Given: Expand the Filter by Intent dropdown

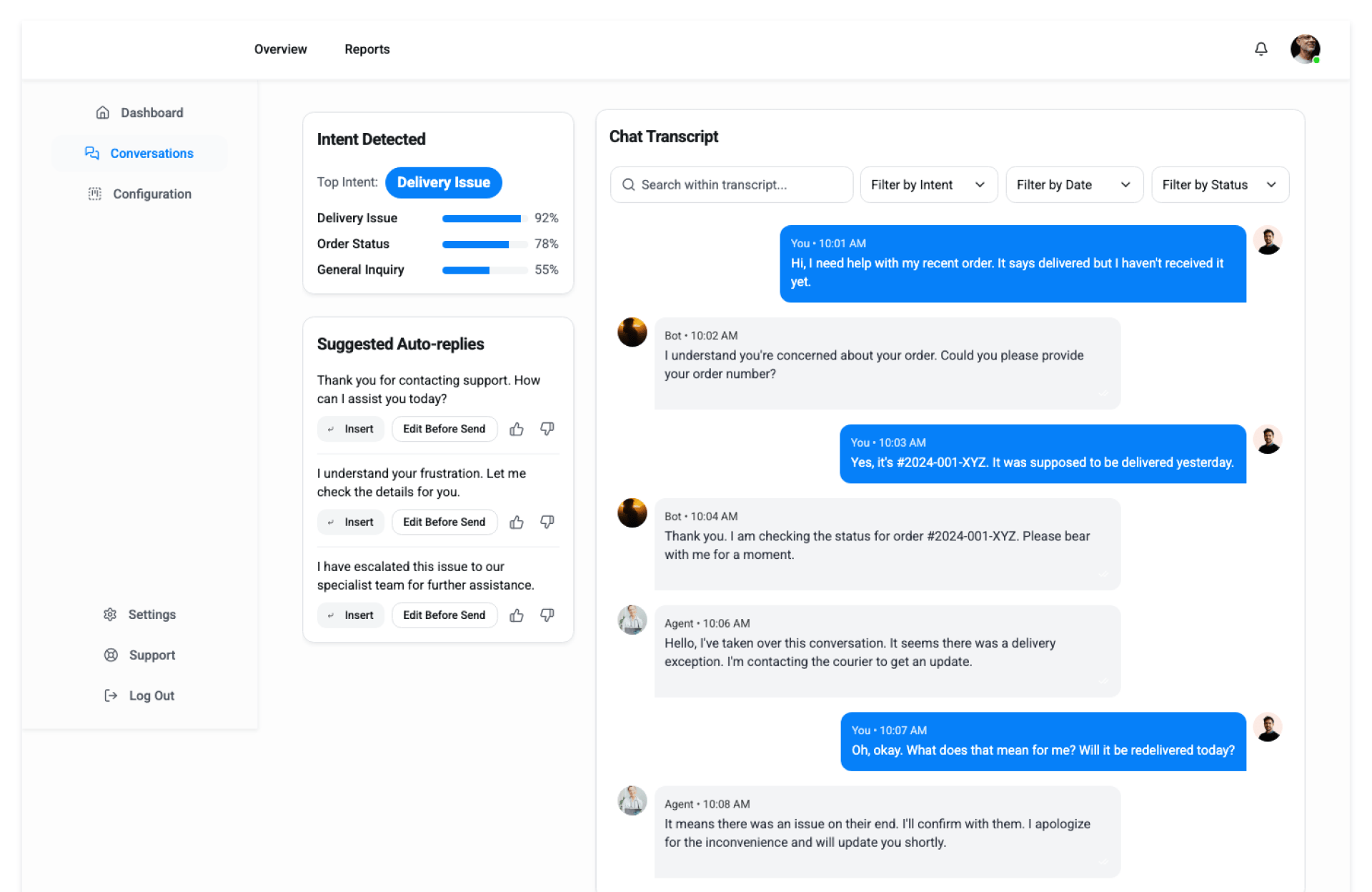Looking at the screenshot, I should [928, 185].
